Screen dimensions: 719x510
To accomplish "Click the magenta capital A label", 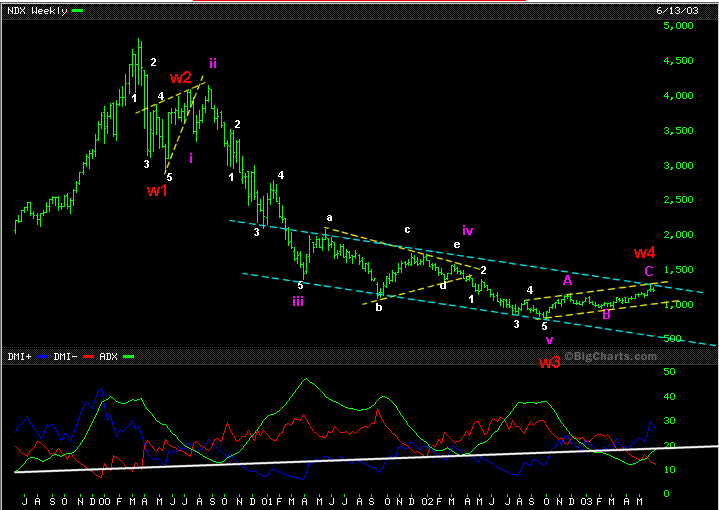I will [567, 280].
